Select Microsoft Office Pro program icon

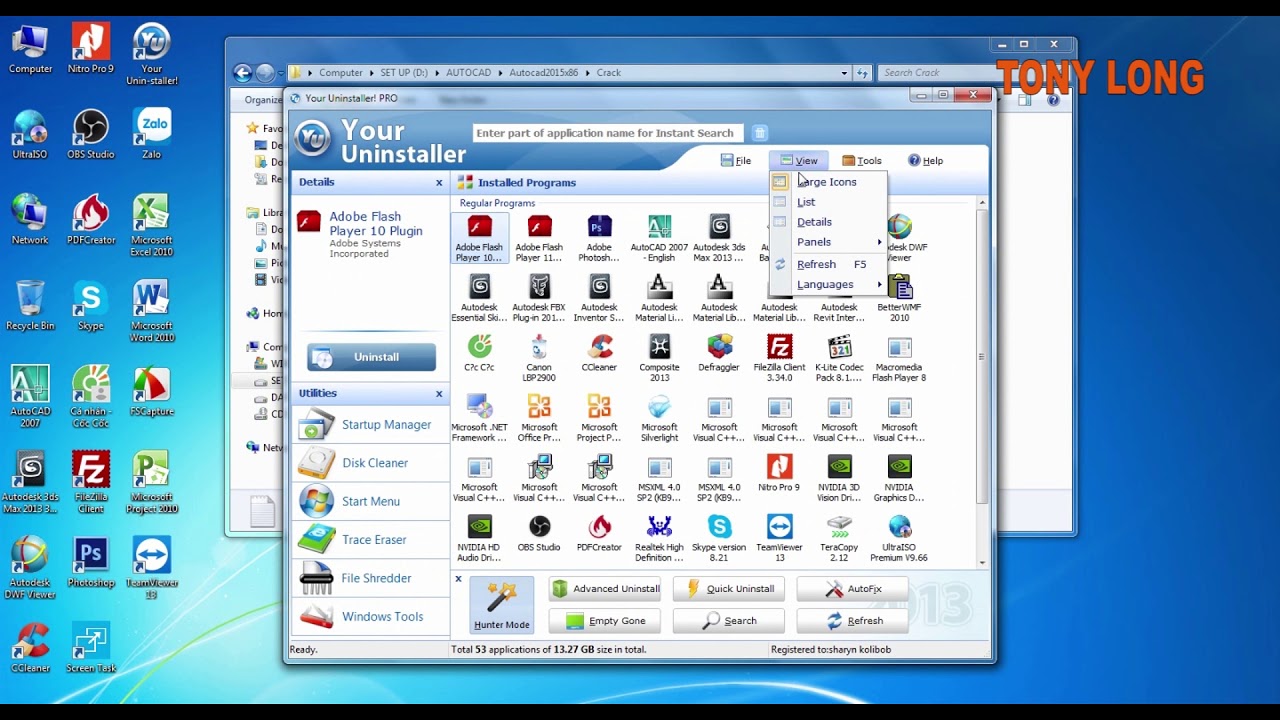tap(539, 418)
